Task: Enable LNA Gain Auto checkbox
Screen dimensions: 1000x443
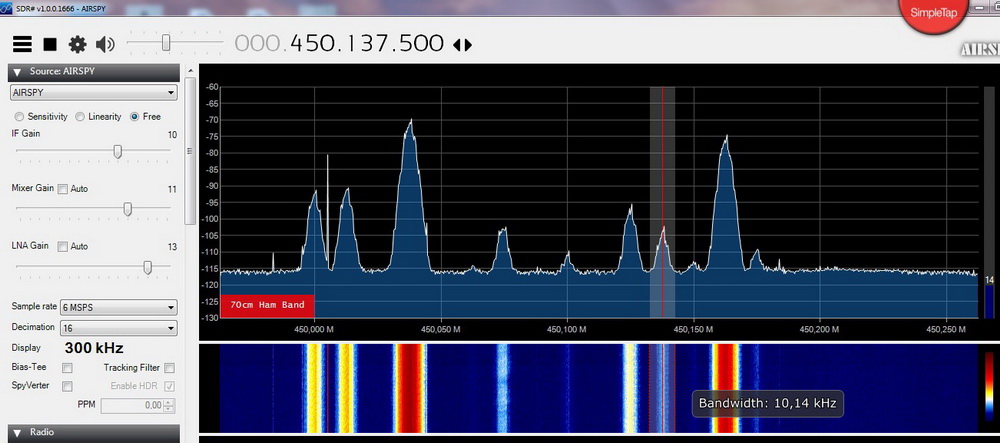Action: [62, 246]
